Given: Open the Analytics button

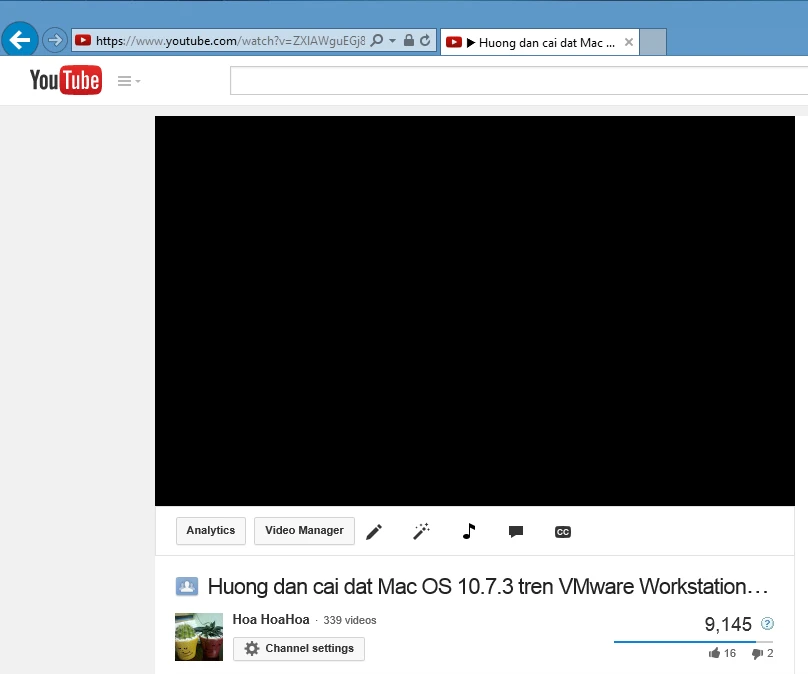Looking at the screenshot, I should click(210, 531).
